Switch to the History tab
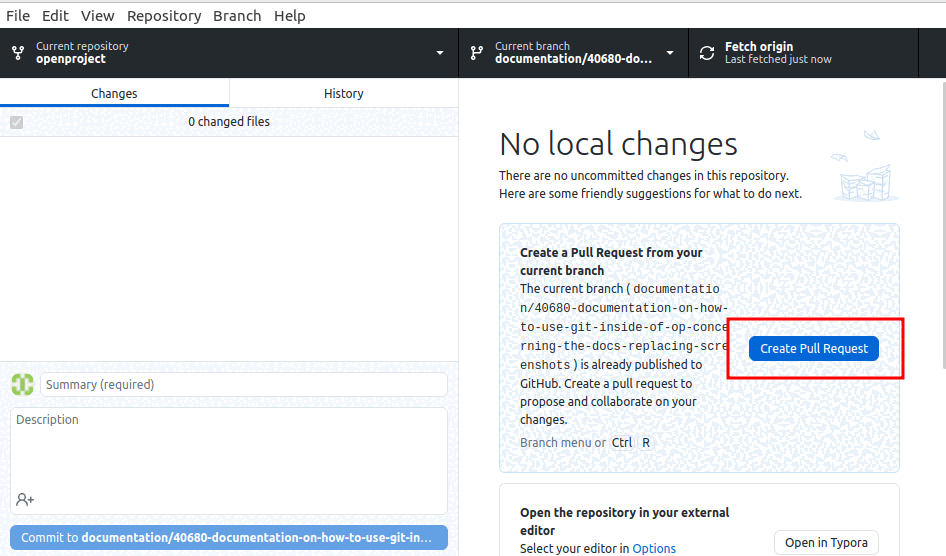946x556 pixels. [x=343, y=93]
